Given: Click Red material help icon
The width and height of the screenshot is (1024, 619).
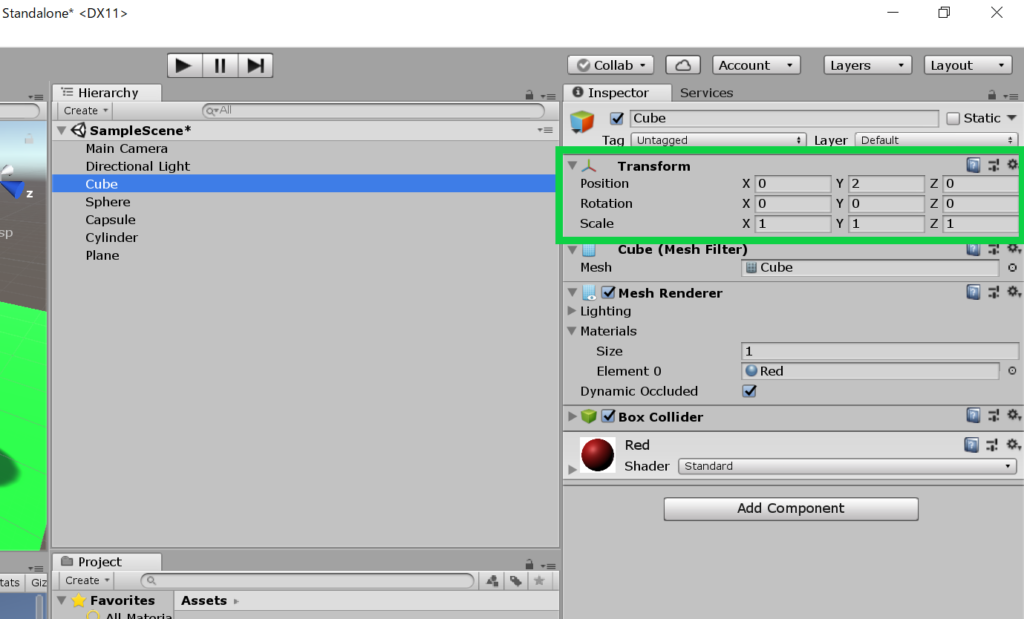Looking at the screenshot, I should coord(973,444).
